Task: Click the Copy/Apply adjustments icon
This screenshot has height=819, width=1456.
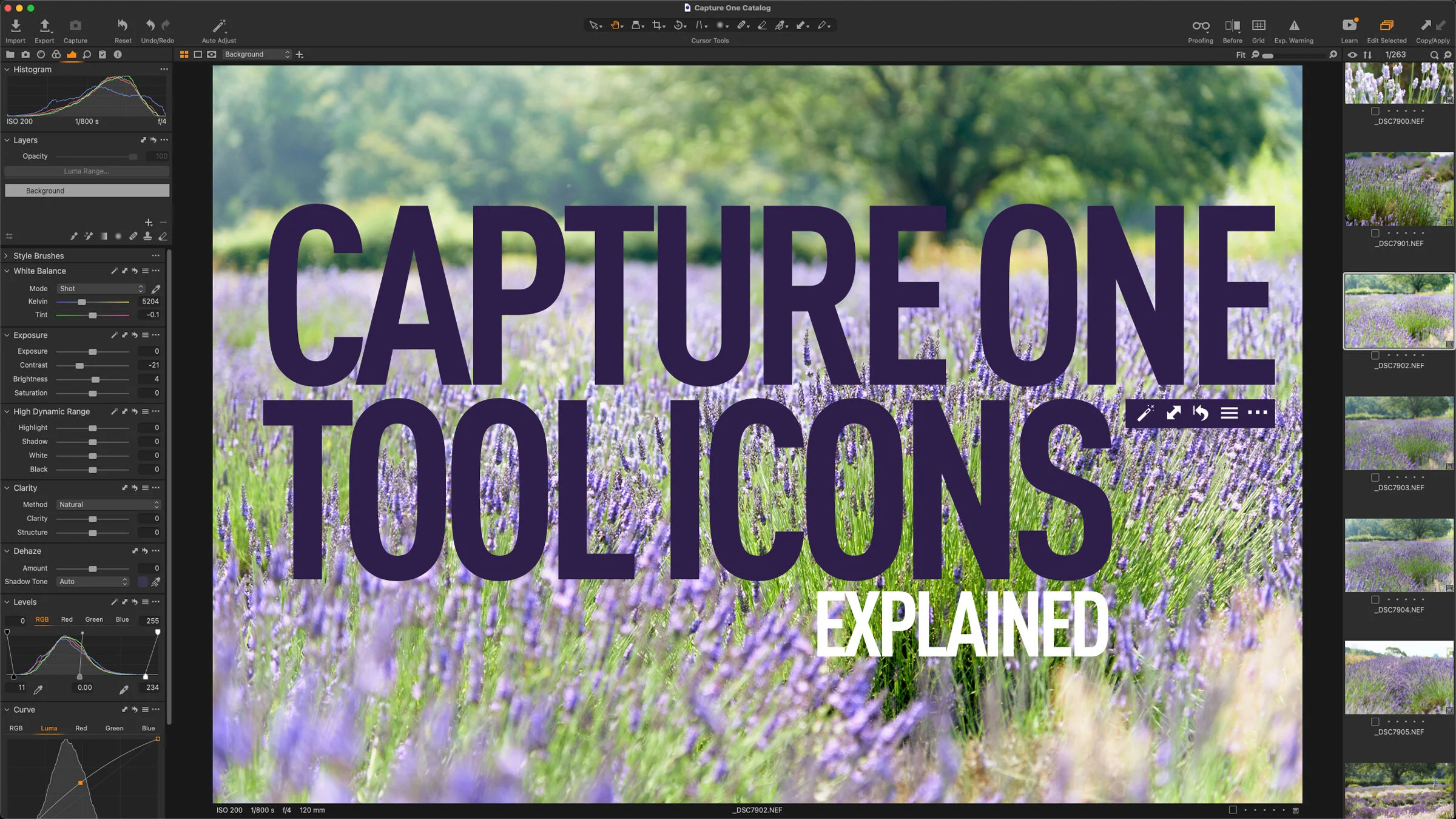Action: click(x=1432, y=25)
